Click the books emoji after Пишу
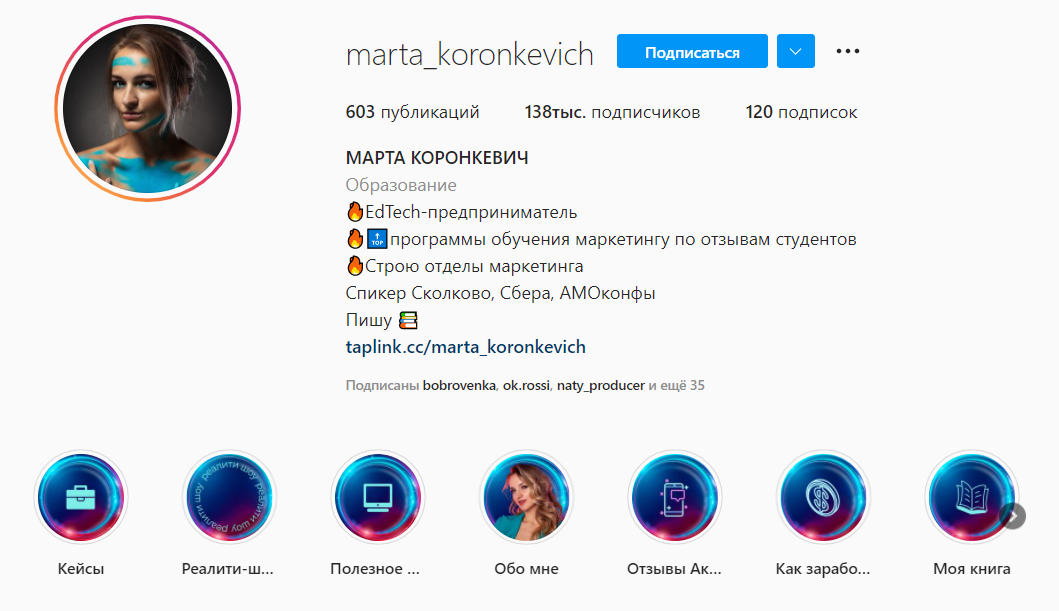1059x611 pixels. click(x=408, y=320)
